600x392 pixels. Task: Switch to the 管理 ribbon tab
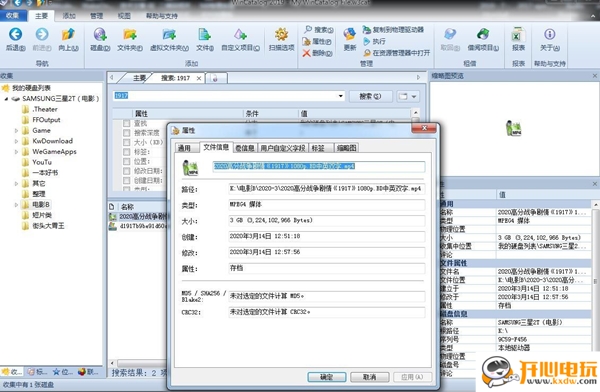(96, 16)
